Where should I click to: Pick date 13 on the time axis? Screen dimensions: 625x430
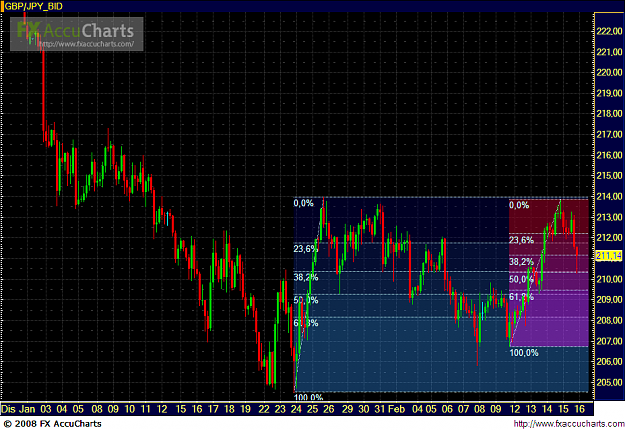(531, 409)
